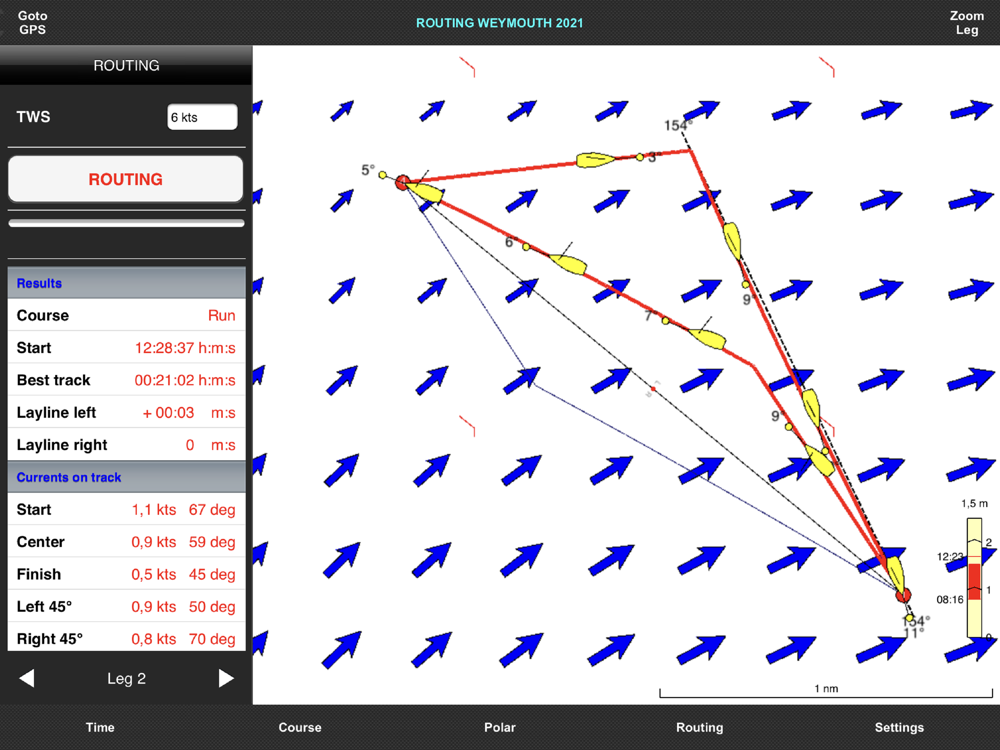Click the 12:23 tide time label
The width and height of the screenshot is (1000, 750).
pyautogui.click(x=949, y=557)
